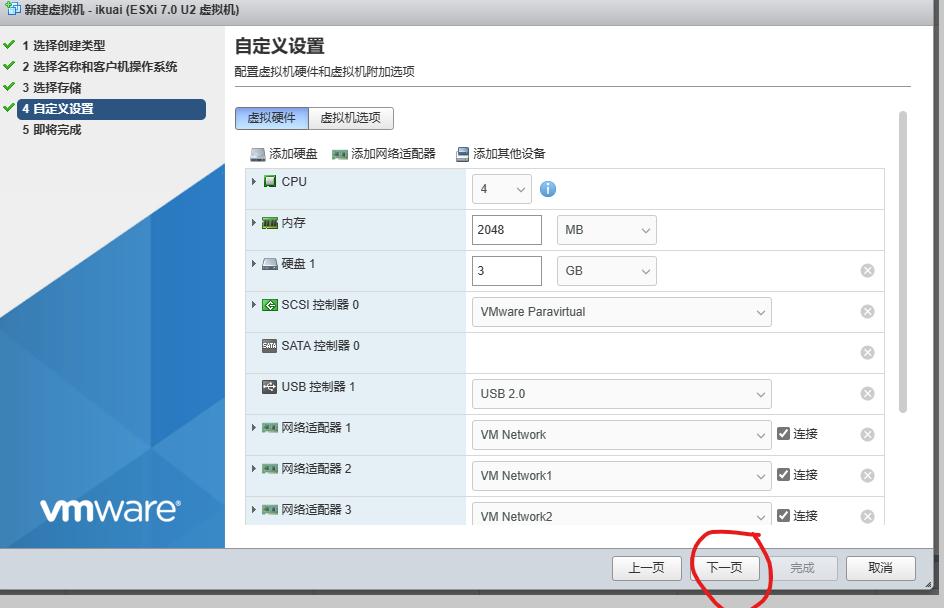Open the VMware Paravirtual controller dropdown
Viewport: 944px width, 608px height.
621,311
